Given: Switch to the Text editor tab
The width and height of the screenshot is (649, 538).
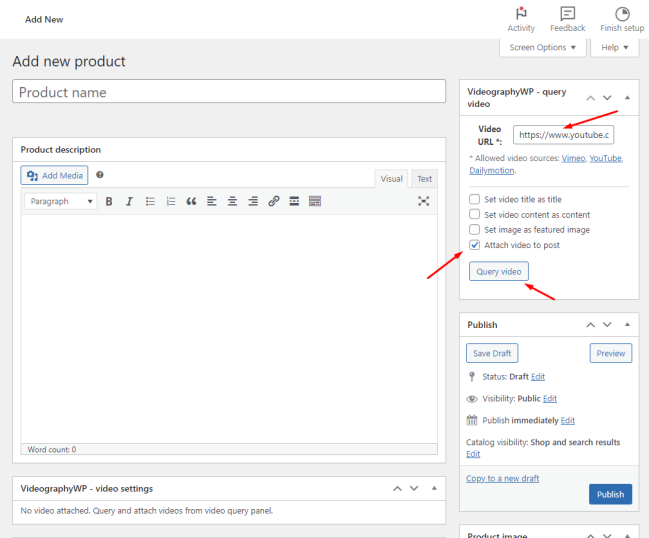Looking at the screenshot, I should click(425, 179).
